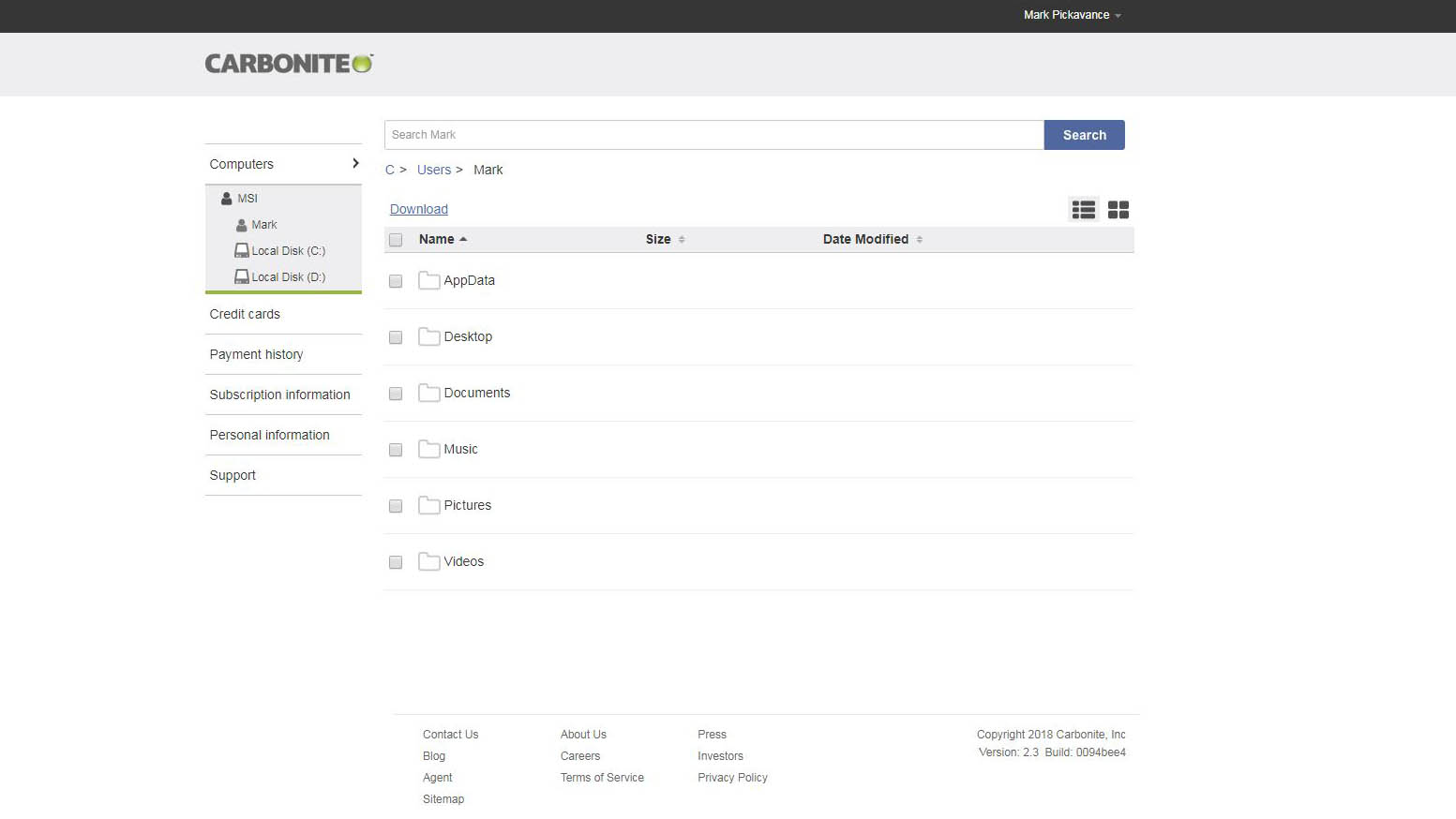Open the Pictures folder name
The image size is (1456, 819).
(468, 505)
